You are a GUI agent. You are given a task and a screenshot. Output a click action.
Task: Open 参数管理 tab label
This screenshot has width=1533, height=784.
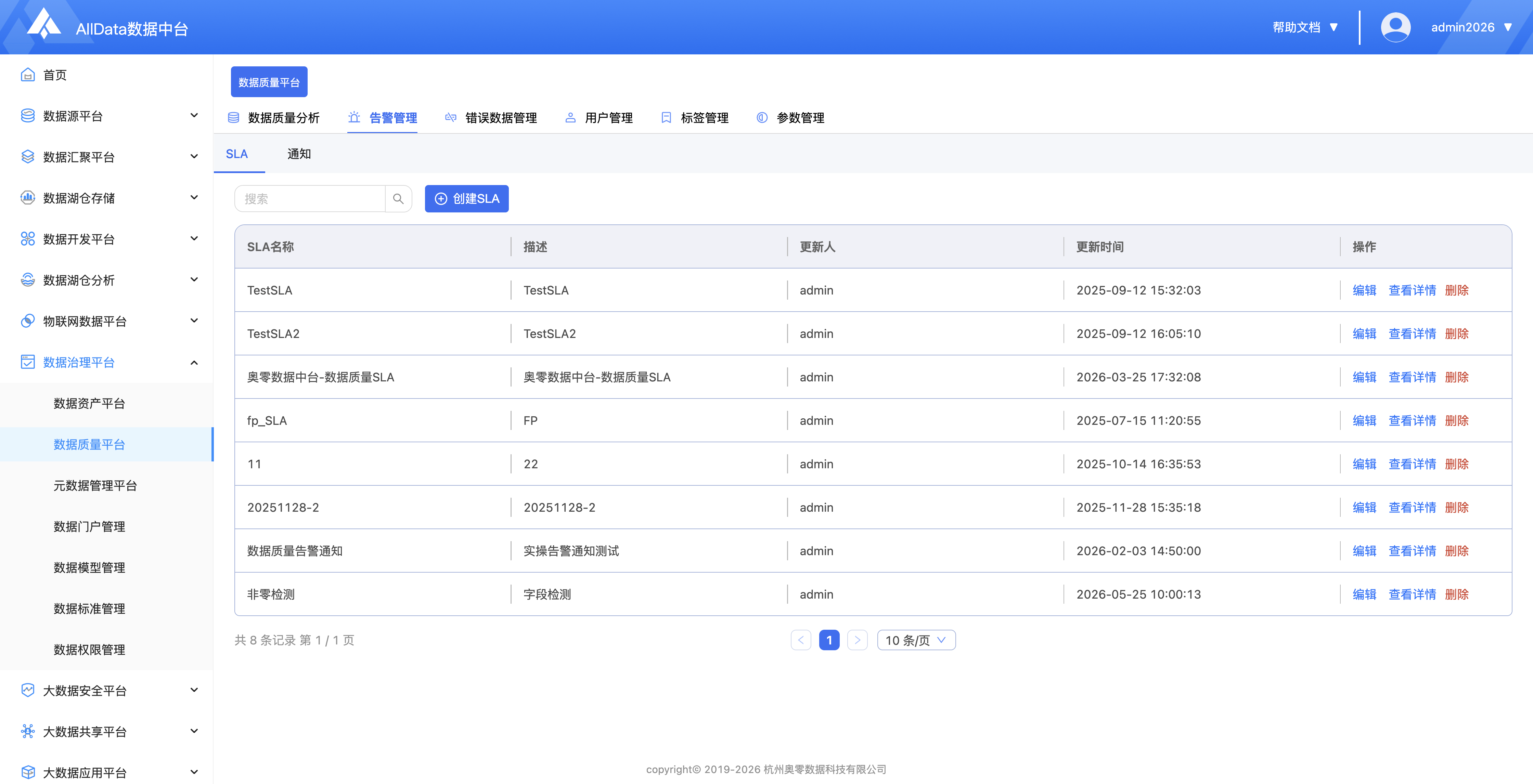[800, 118]
